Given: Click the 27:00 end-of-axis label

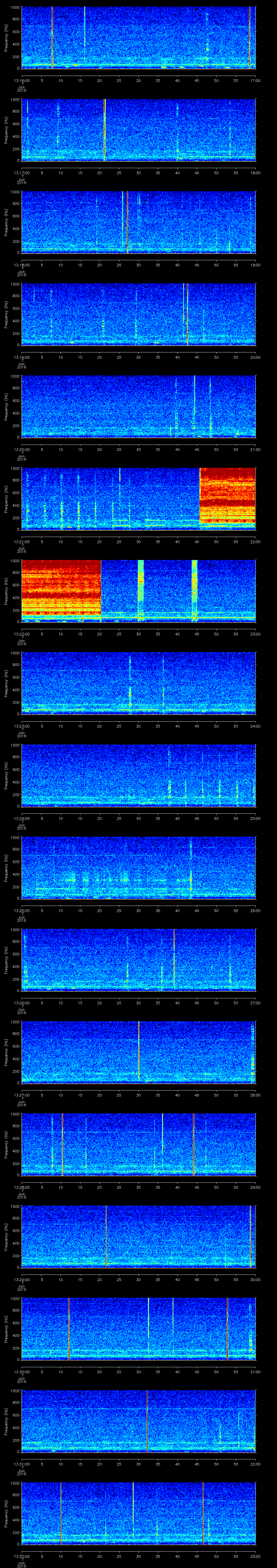Looking at the screenshot, I should [x=255, y=1003].
